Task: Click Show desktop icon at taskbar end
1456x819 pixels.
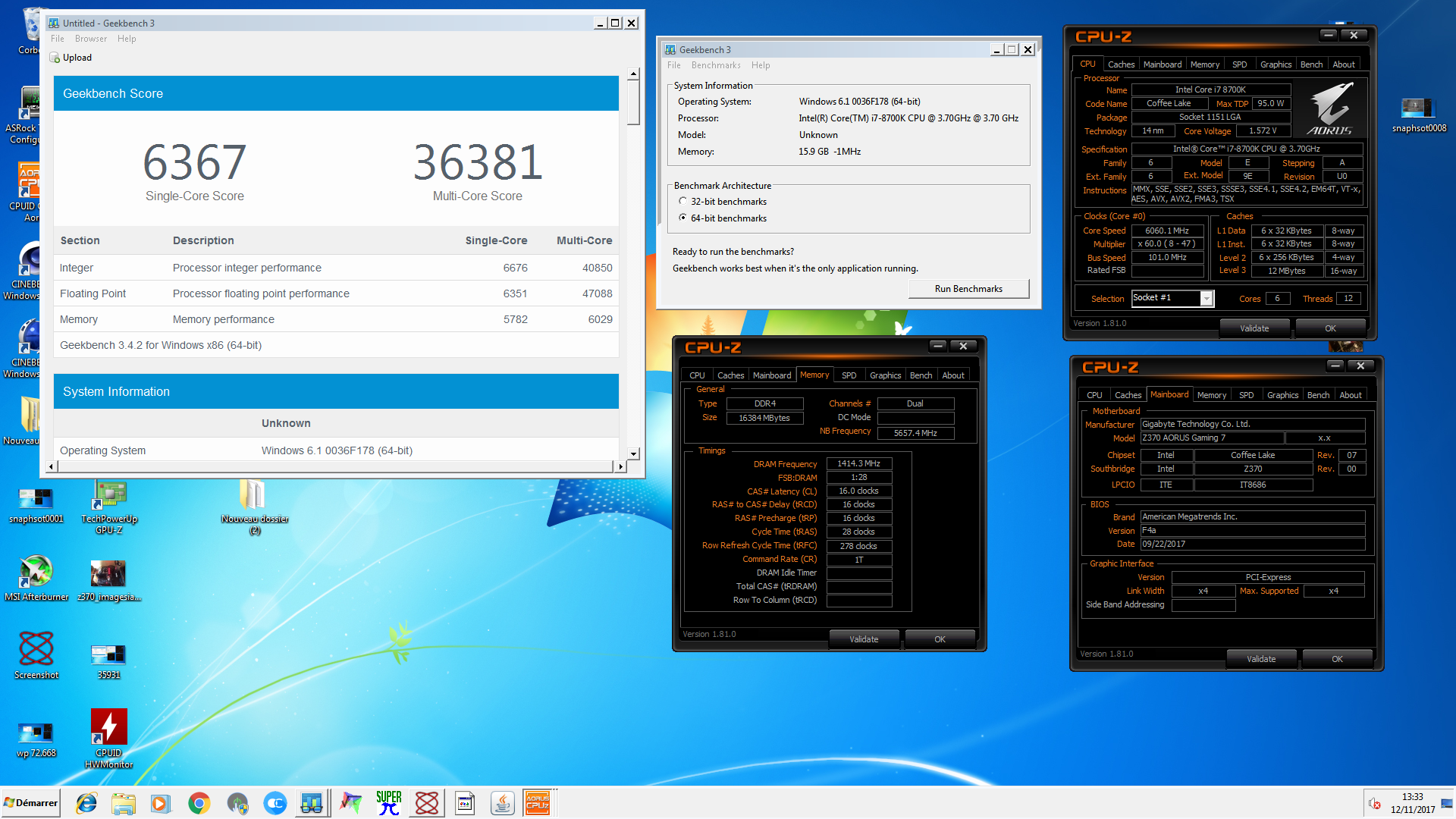Action: point(1447,803)
